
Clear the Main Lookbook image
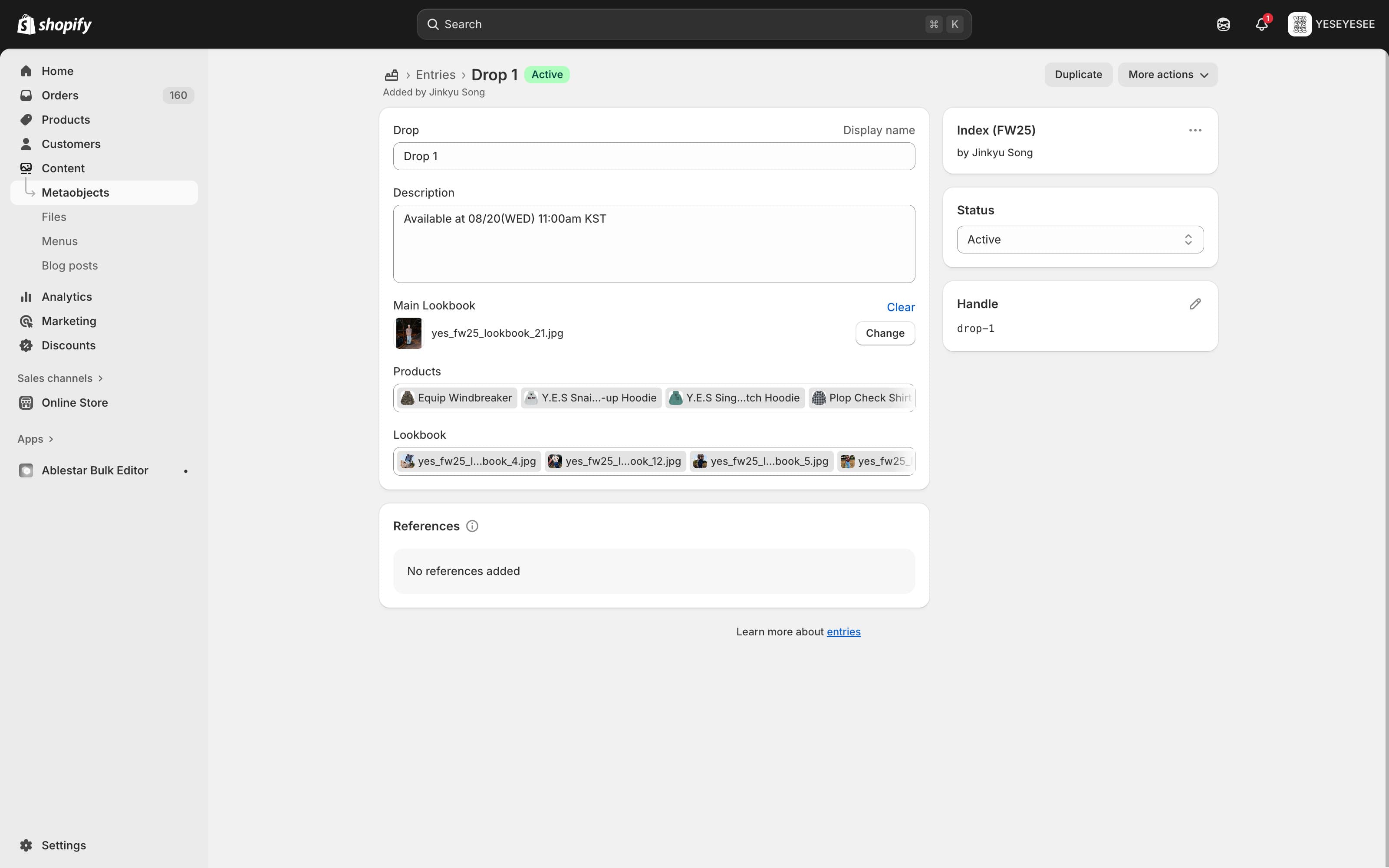pyautogui.click(x=900, y=307)
